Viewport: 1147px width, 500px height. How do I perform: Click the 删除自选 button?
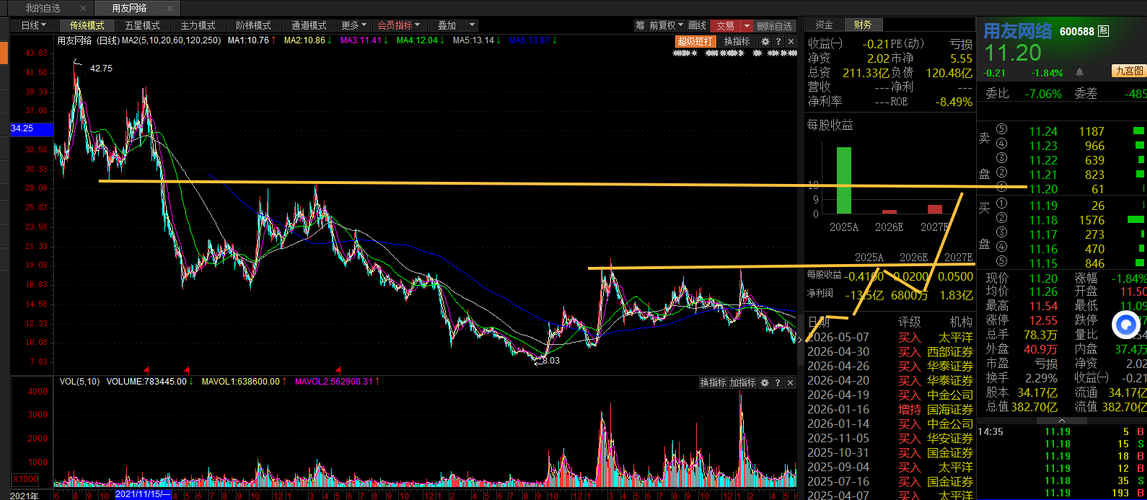tap(775, 25)
